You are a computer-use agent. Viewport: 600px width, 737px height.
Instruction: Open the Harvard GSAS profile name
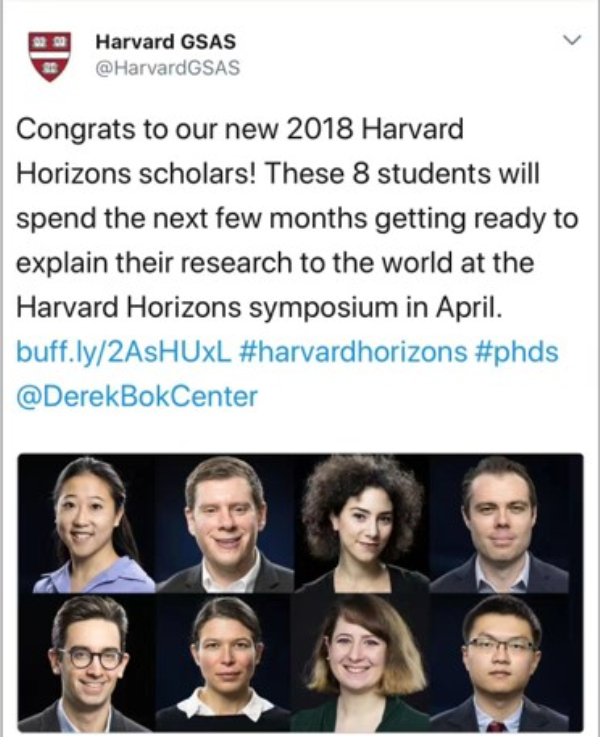click(x=165, y=42)
